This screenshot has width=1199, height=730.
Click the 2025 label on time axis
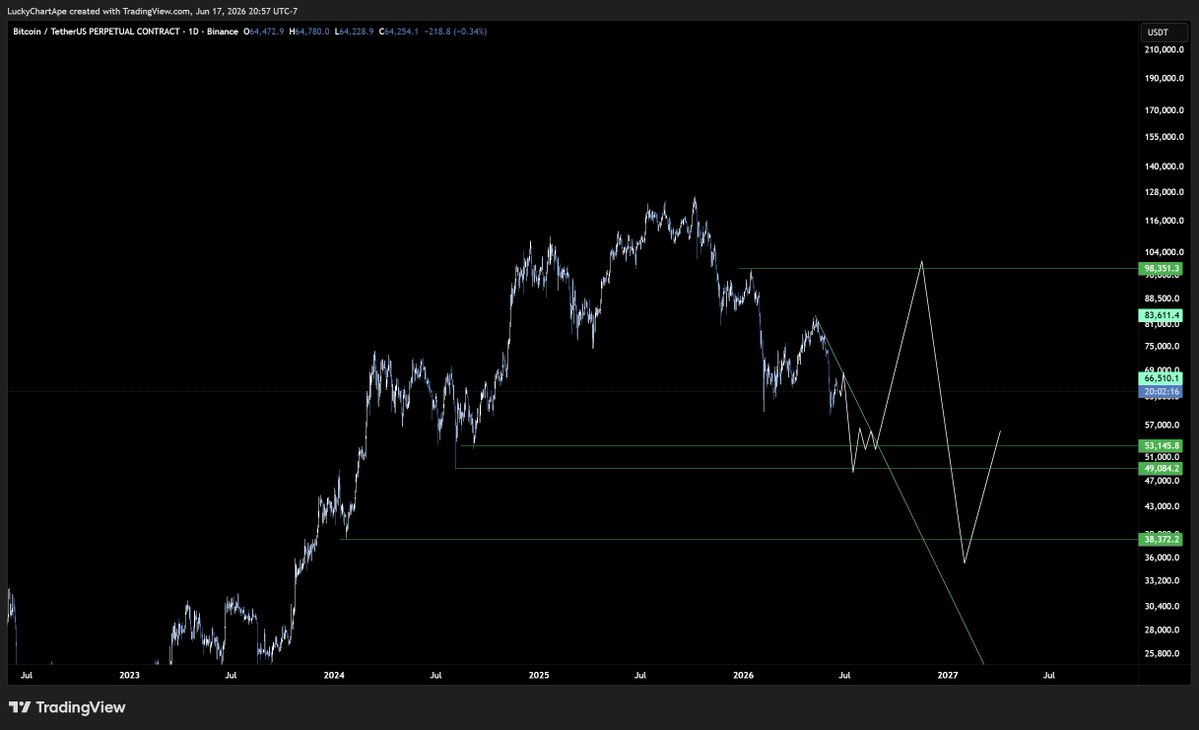point(539,675)
